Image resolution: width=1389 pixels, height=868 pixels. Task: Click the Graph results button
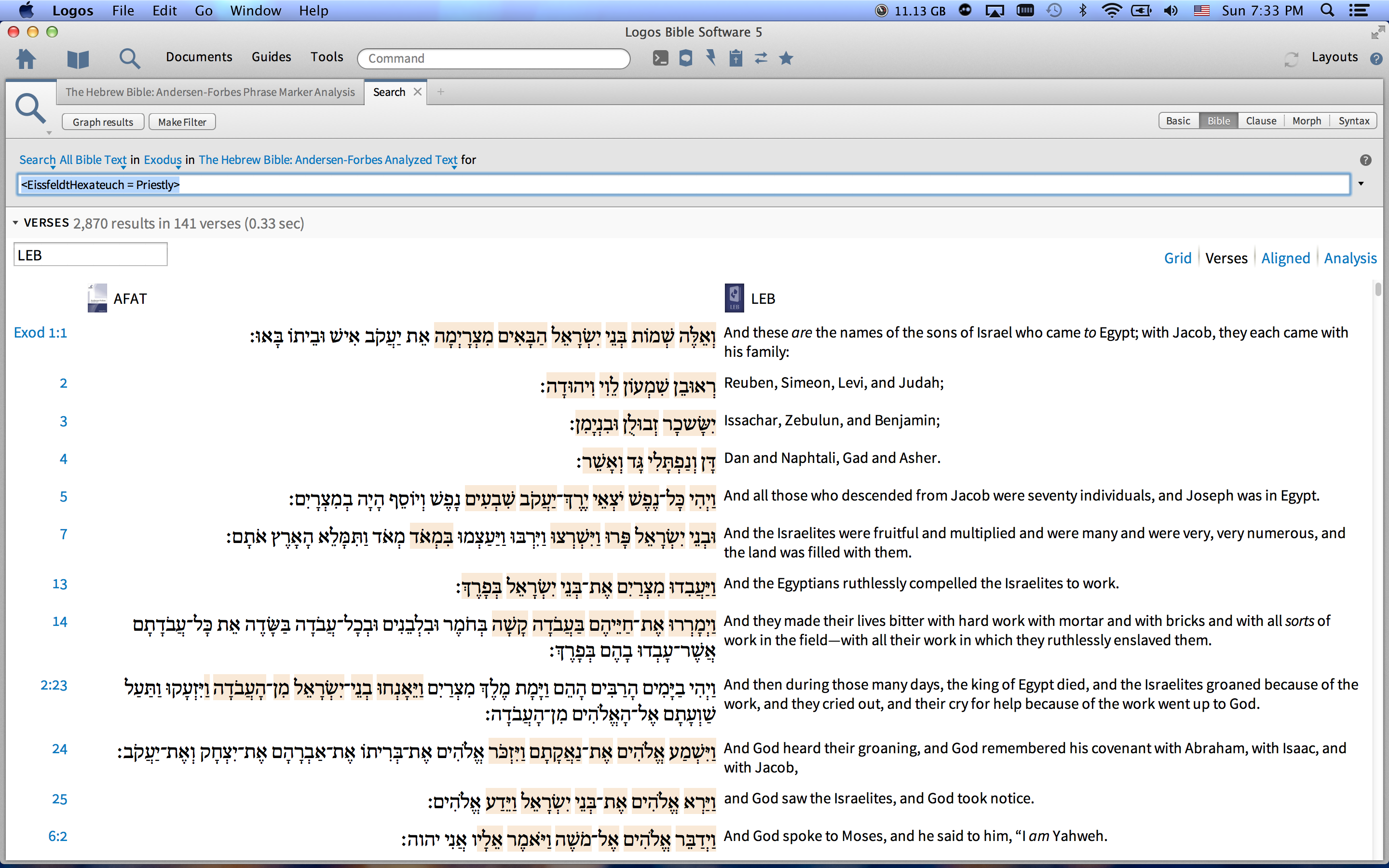[103, 122]
